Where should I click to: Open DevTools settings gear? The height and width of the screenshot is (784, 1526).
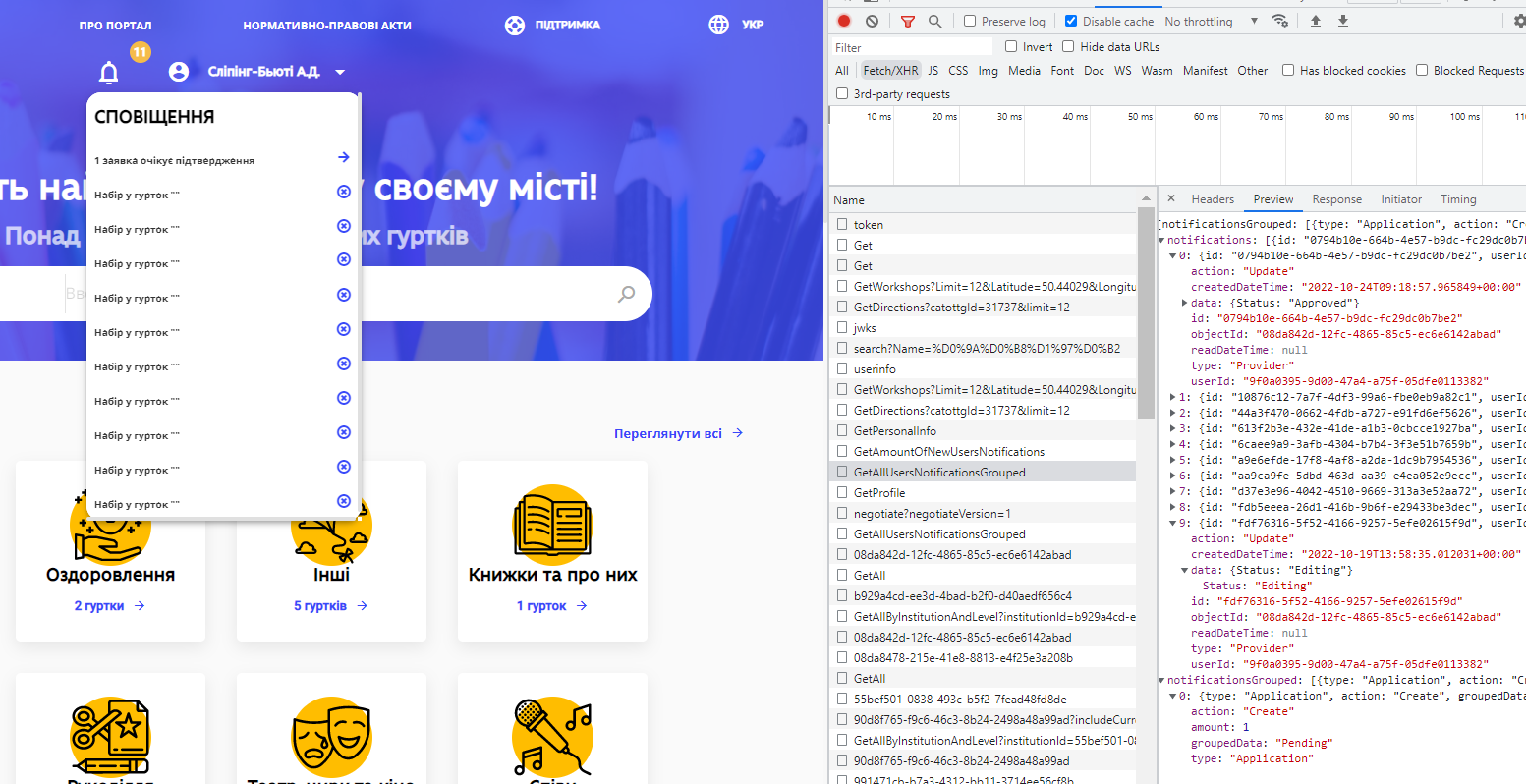click(1519, 21)
